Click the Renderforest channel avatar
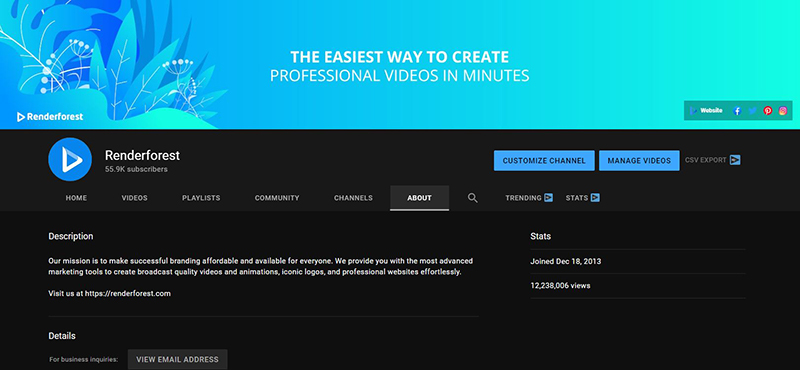Image resolution: width=800 pixels, height=370 pixels. point(70,159)
